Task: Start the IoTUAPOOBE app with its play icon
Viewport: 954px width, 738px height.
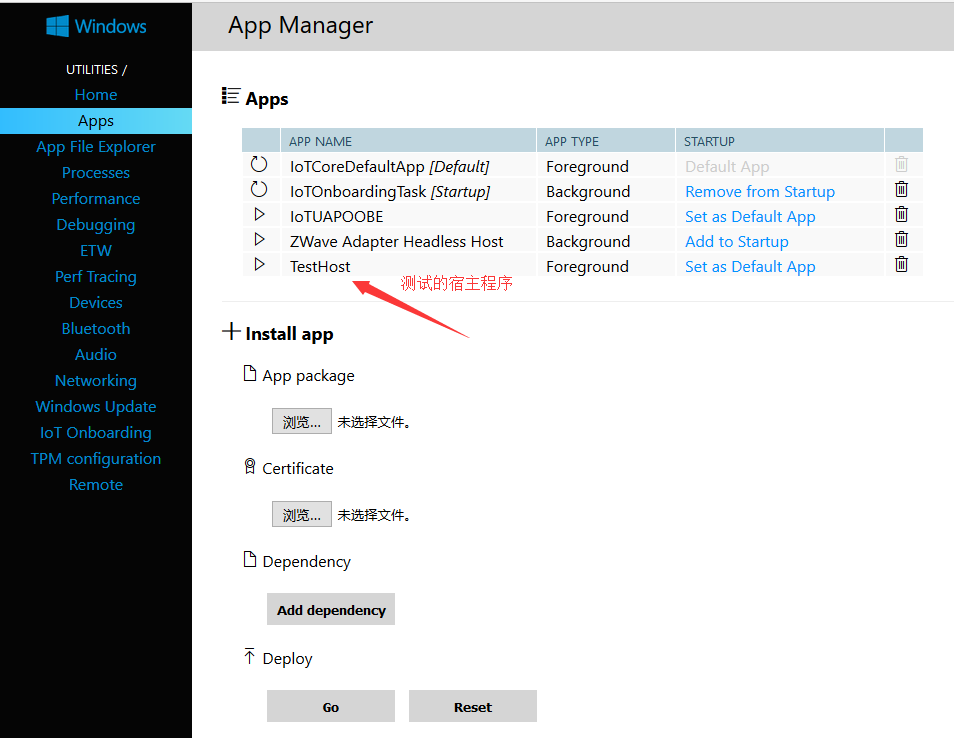Action: coord(259,214)
